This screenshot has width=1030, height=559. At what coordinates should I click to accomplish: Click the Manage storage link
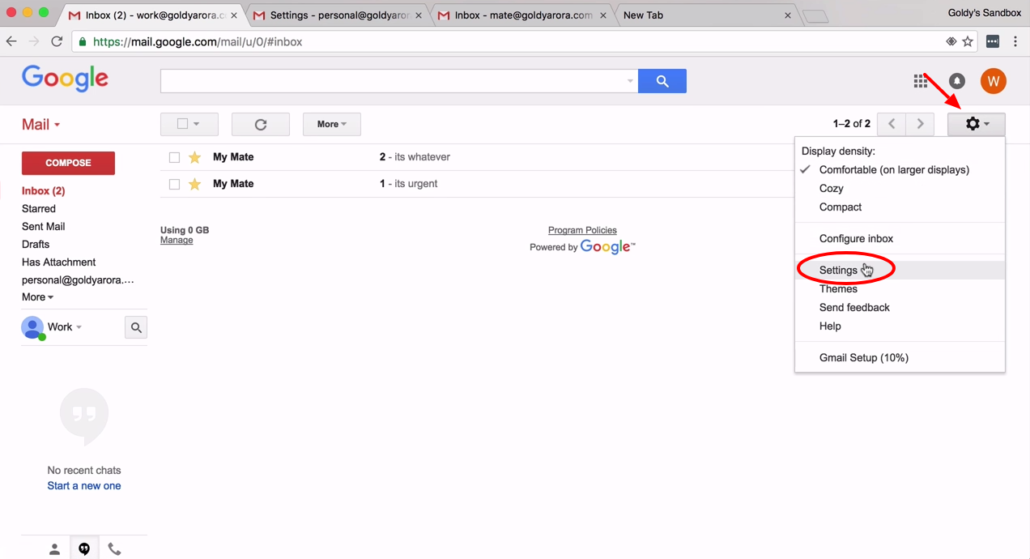177,240
